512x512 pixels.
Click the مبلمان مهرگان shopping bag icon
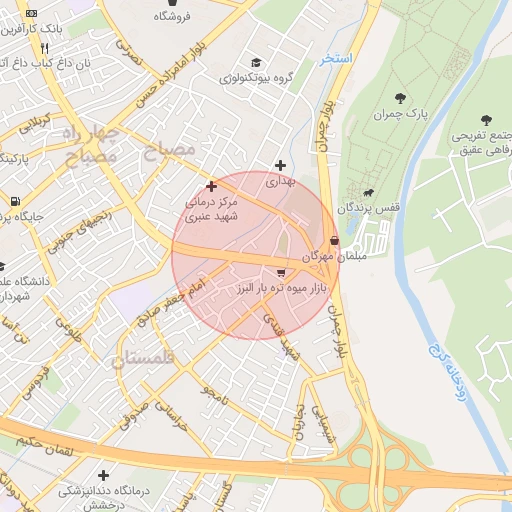tap(334, 240)
